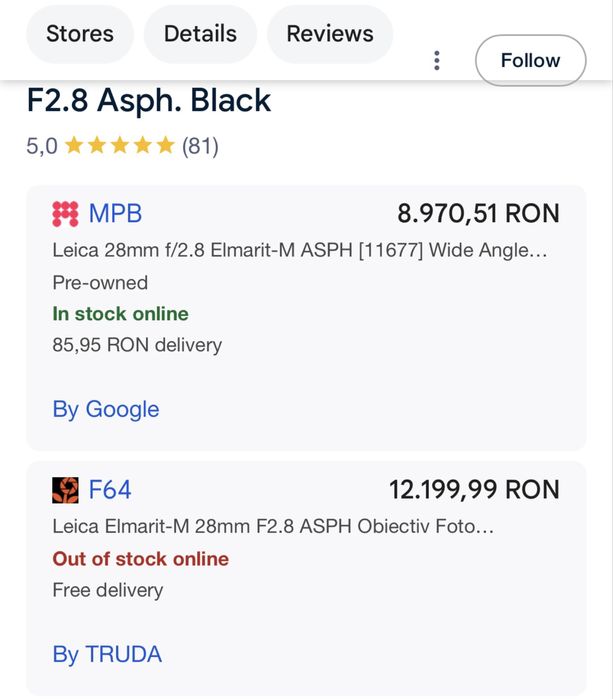The height and width of the screenshot is (699, 613).
Task: Switch to the Details tab
Action: (200, 33)
